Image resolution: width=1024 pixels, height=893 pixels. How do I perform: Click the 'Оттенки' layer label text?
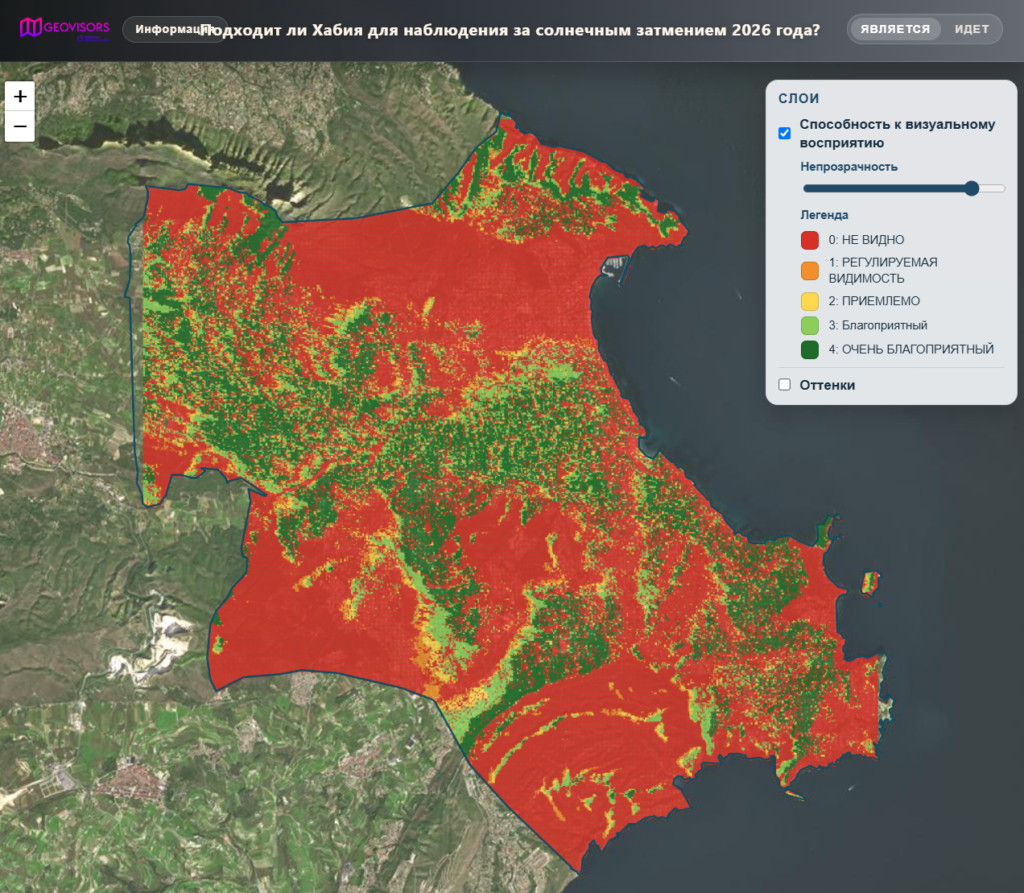[x=827, y=385]
